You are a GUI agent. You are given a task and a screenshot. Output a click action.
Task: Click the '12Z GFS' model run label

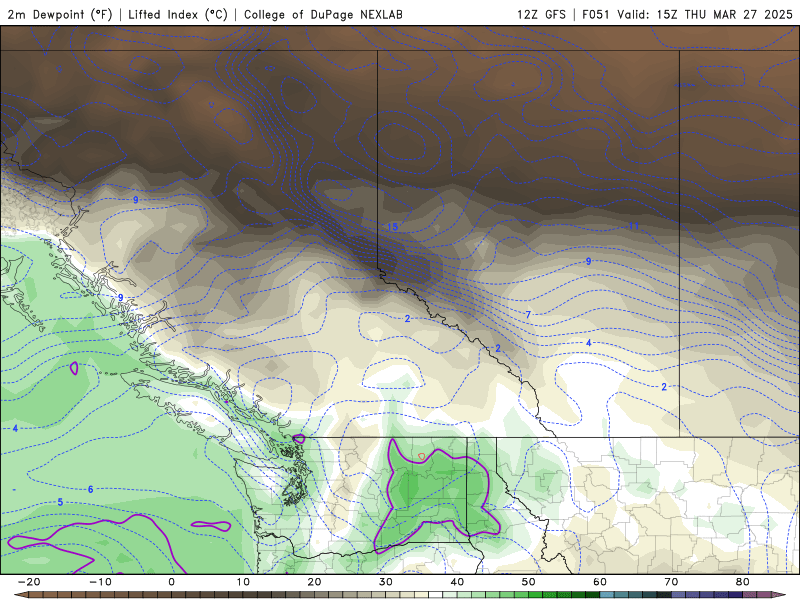[541, 14]
